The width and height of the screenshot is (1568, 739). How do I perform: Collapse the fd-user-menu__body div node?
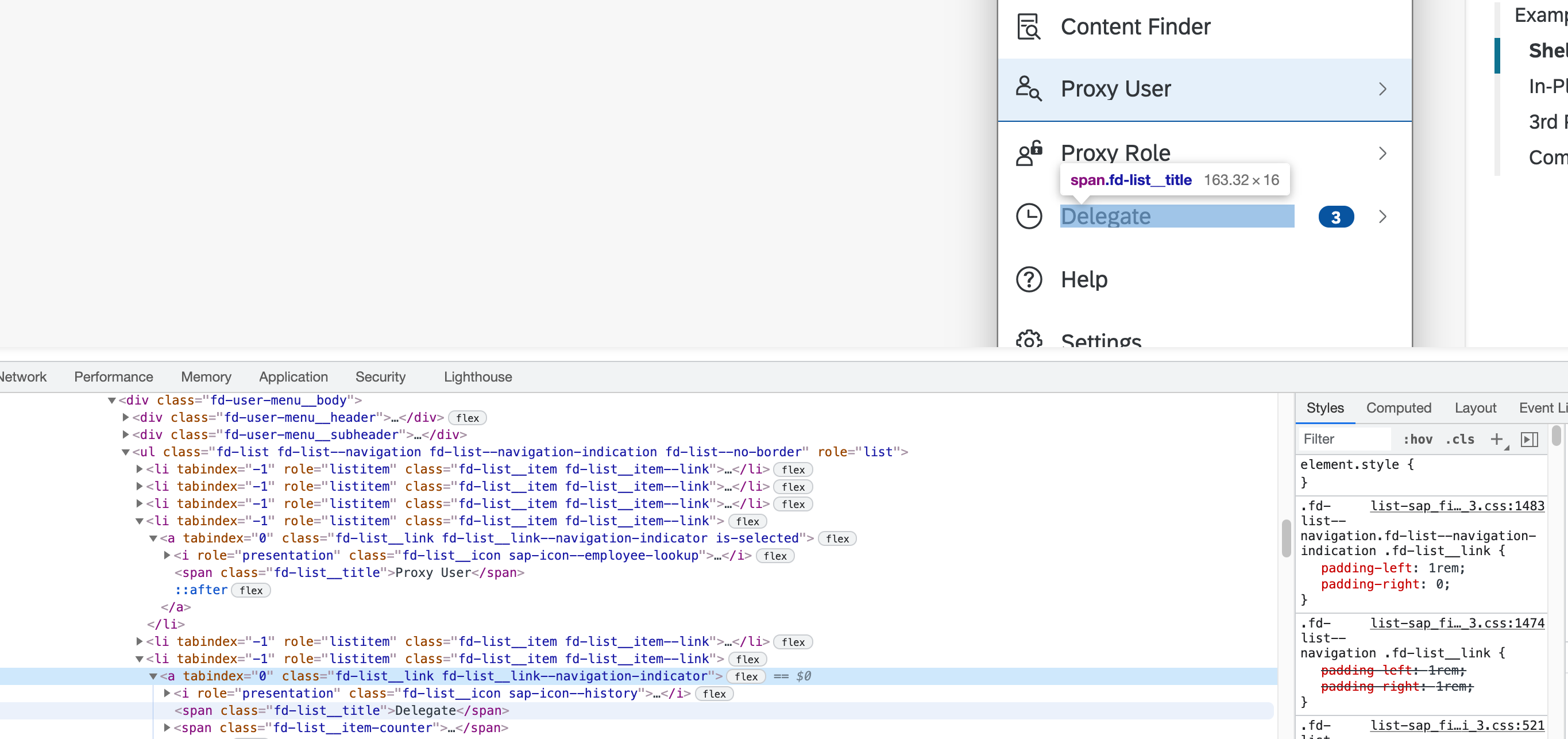click(x=111, y=399)
